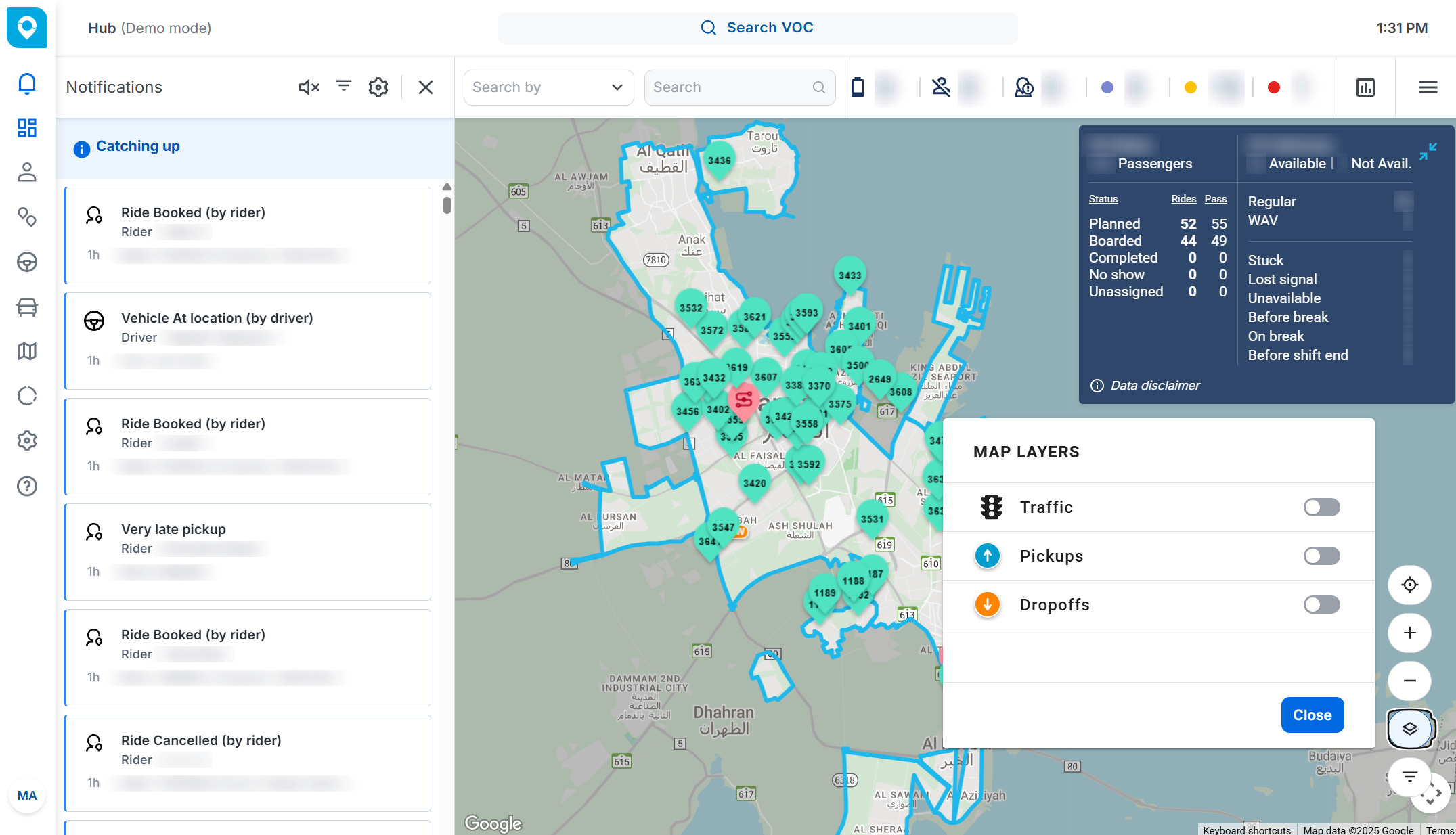Open the Data disclaimer link

coord(1155,386)
